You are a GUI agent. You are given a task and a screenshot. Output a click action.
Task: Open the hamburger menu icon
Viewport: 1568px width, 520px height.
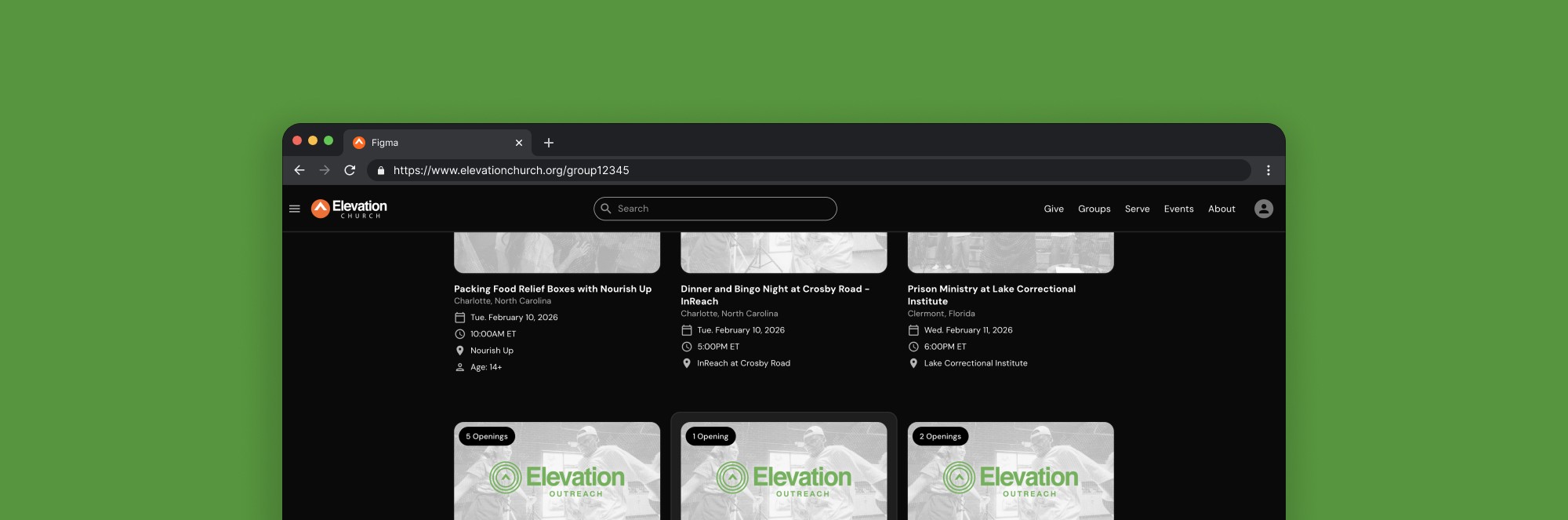[x=295, y=209]
